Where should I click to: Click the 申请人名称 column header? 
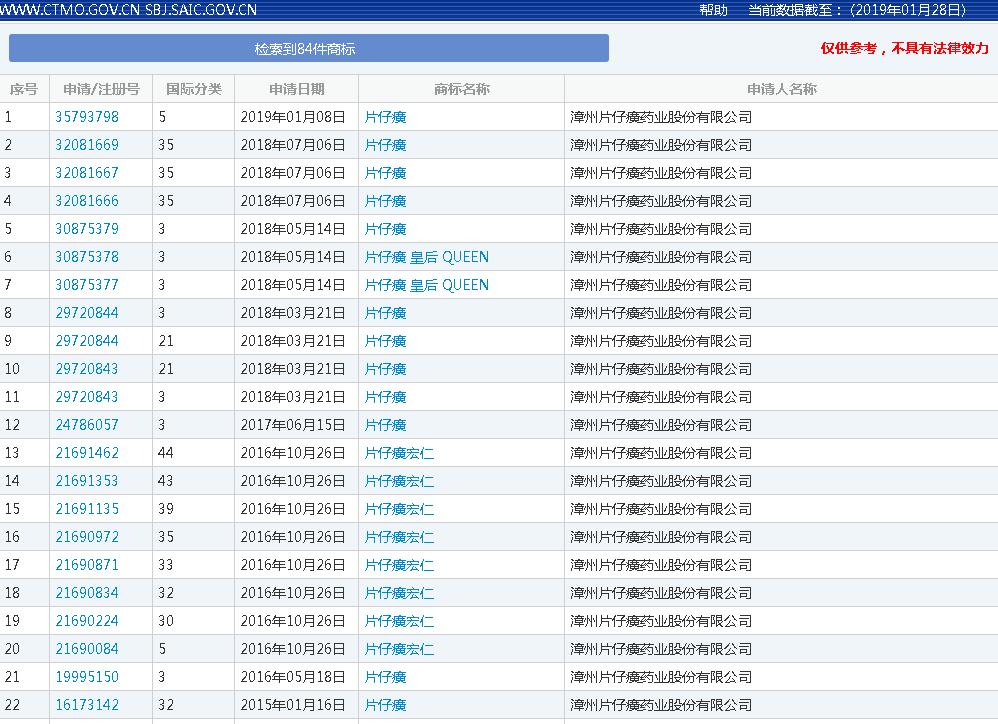782,89
